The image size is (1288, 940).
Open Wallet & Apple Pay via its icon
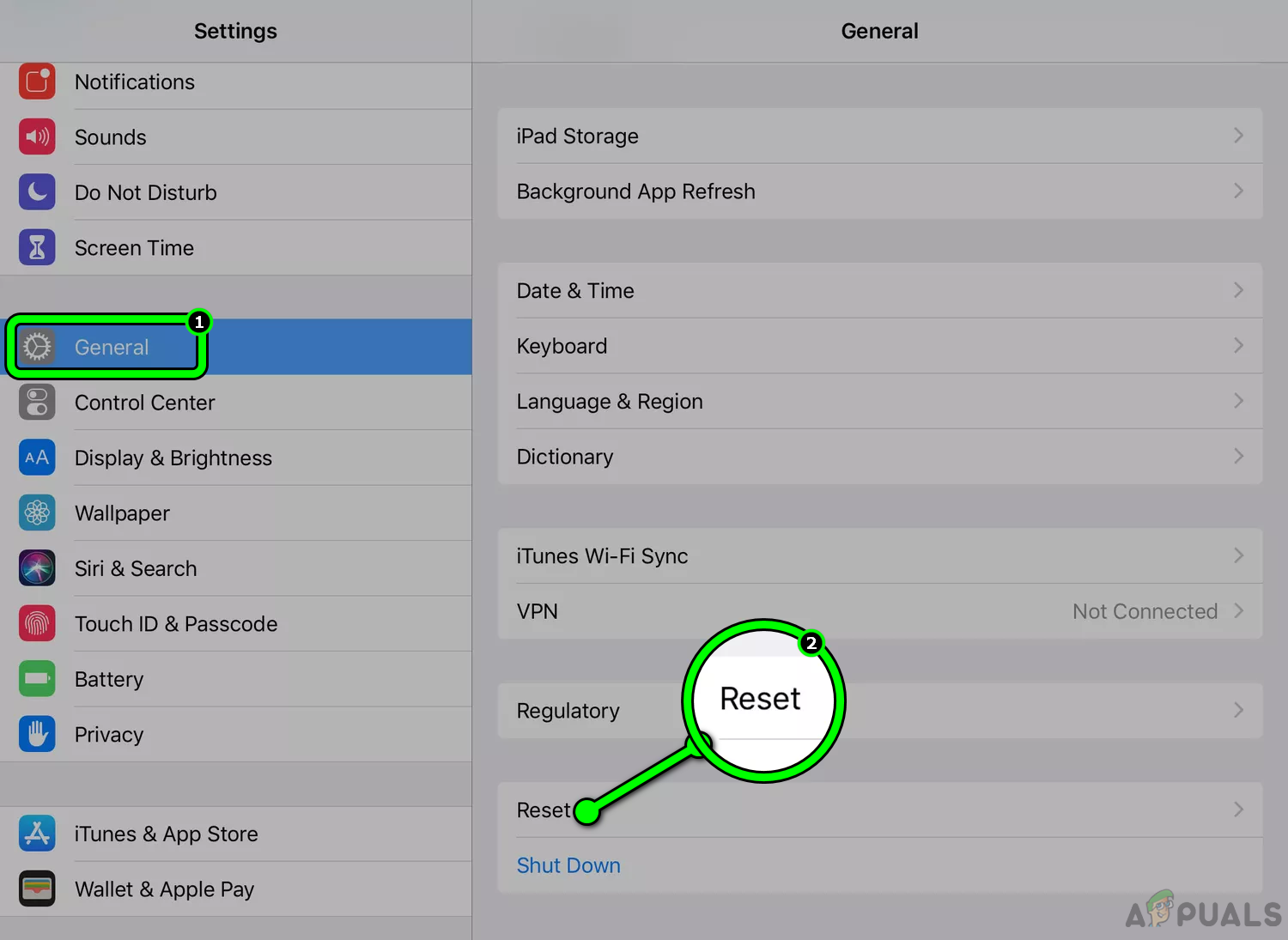tap(37, 888)
